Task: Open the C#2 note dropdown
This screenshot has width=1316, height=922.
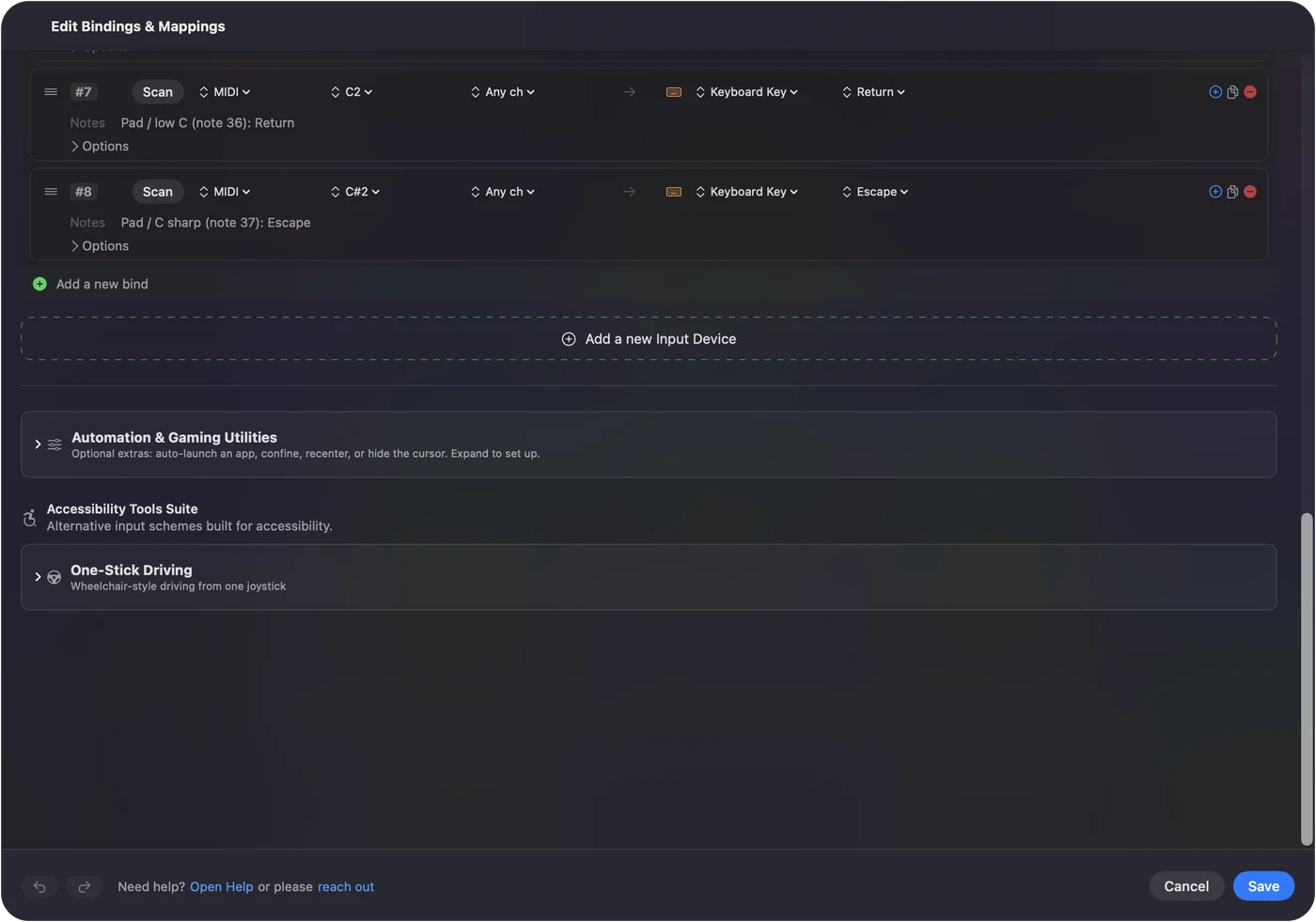Action: coord(355,192)
